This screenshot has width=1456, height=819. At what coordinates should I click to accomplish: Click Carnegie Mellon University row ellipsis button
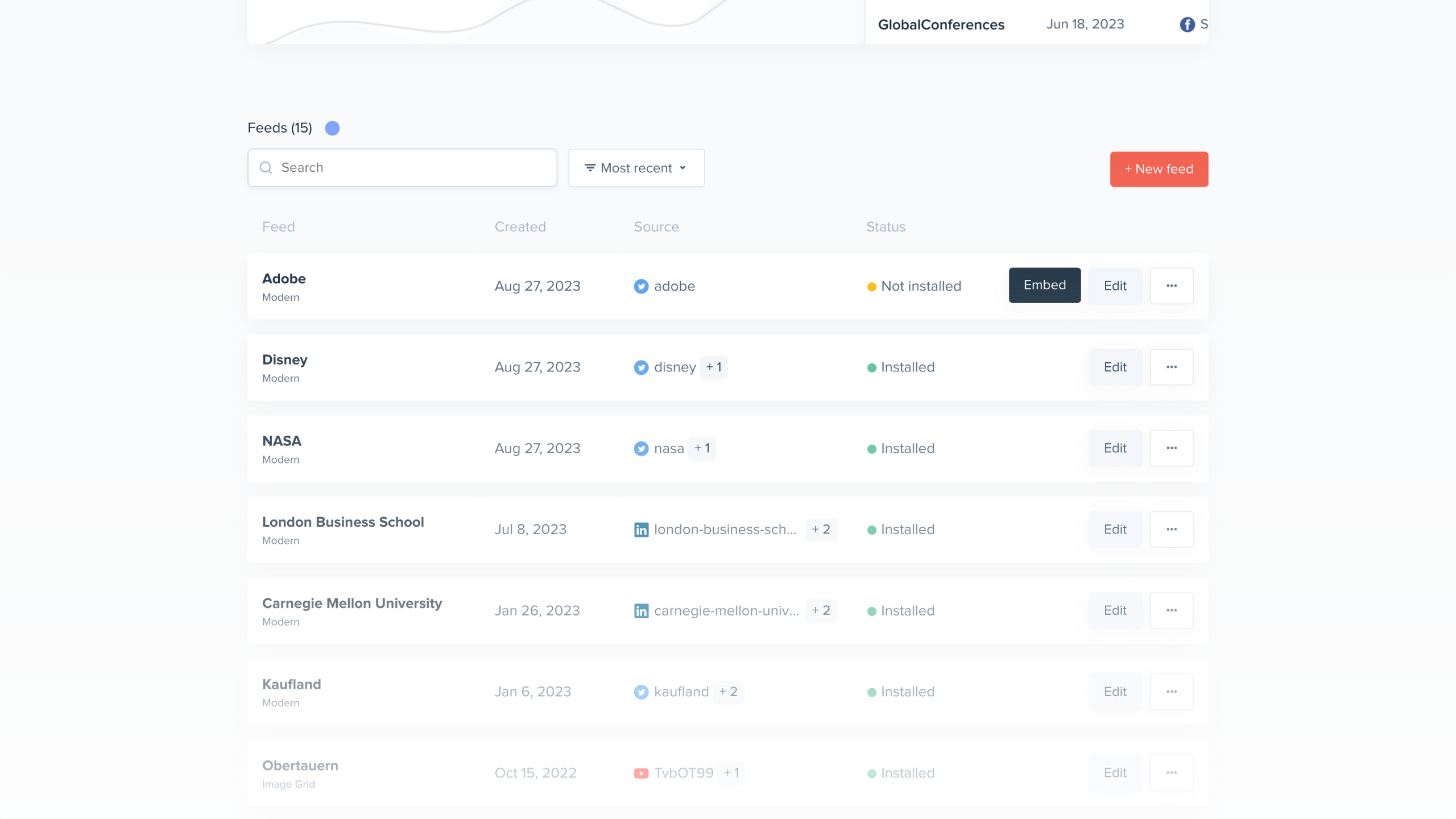tap(1171, 610)
